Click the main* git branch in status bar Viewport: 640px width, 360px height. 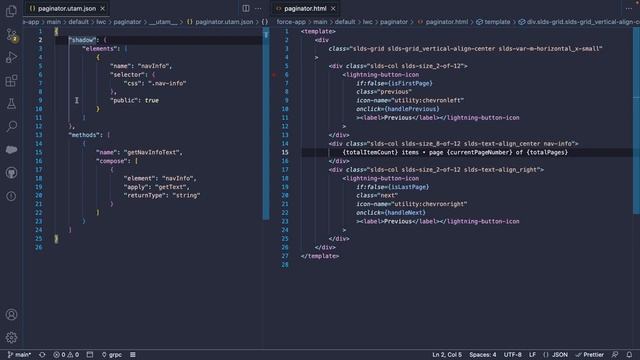coord(19,355)
